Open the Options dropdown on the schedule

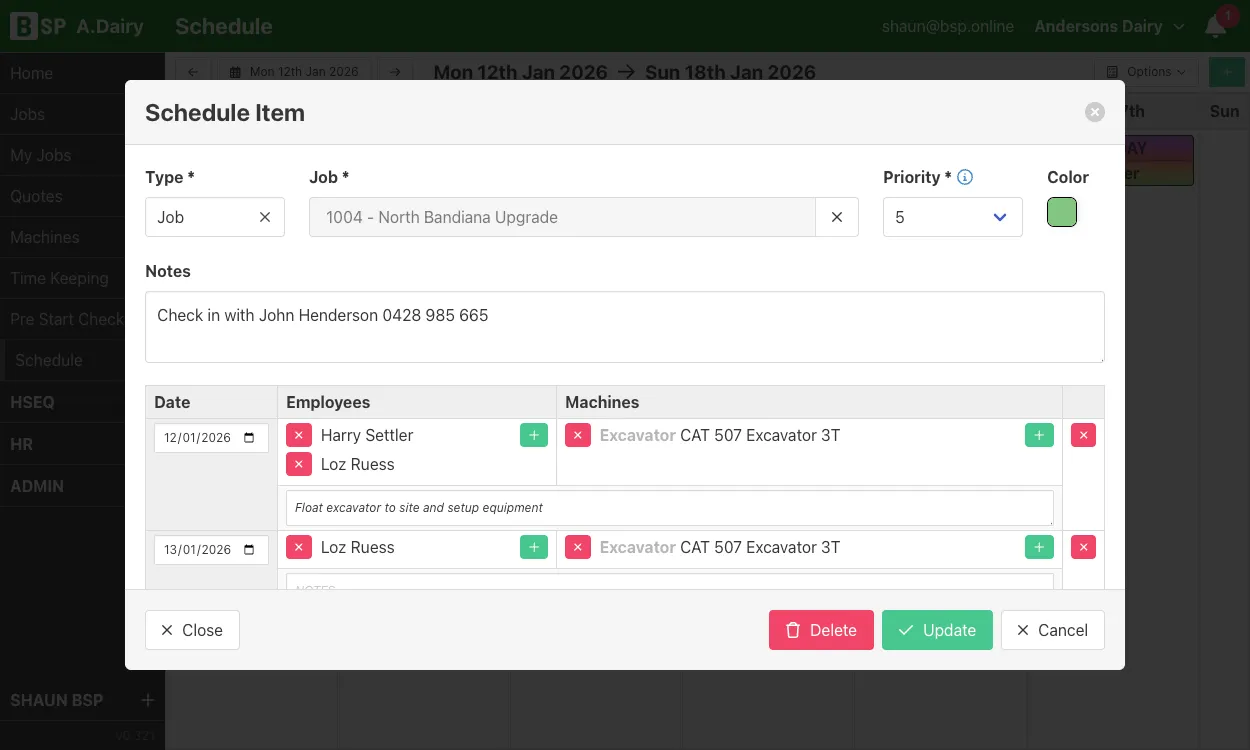click(1146, 72)
